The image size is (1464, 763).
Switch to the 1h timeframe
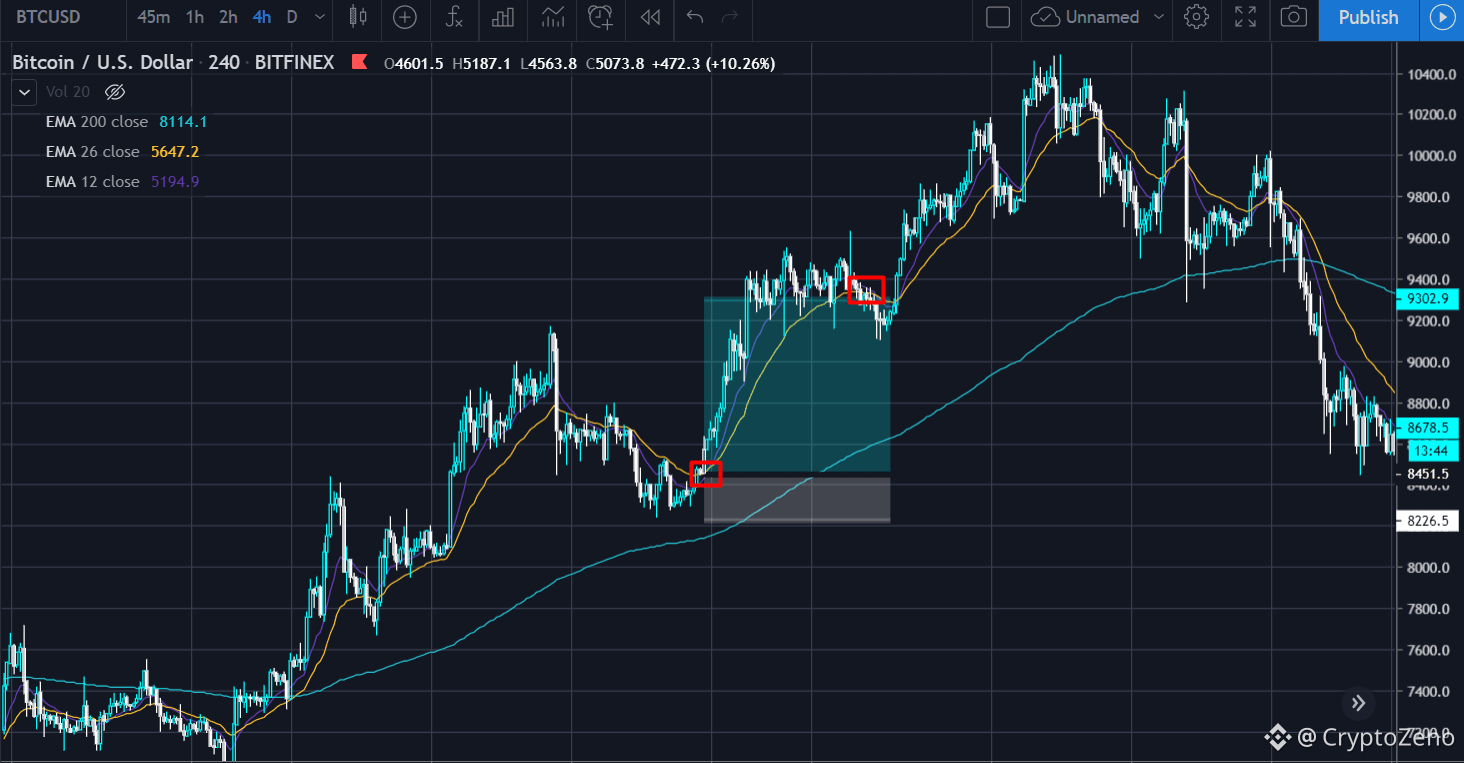(194, 18)
